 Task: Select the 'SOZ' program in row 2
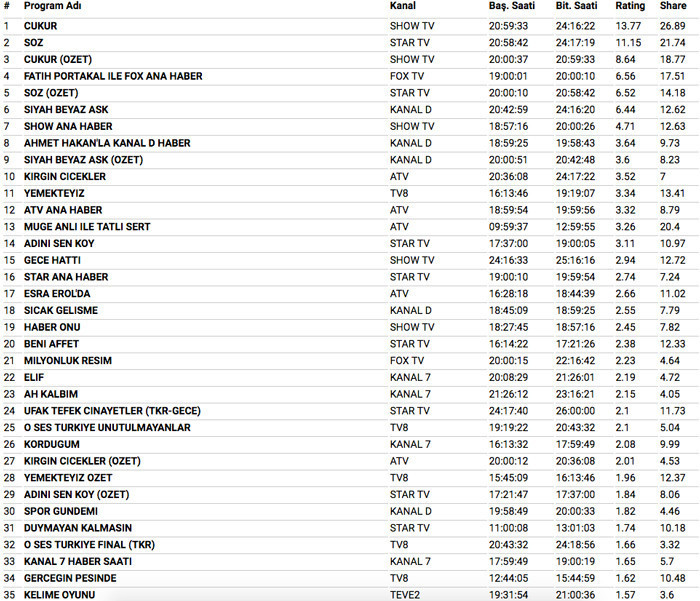click(33, 43)
